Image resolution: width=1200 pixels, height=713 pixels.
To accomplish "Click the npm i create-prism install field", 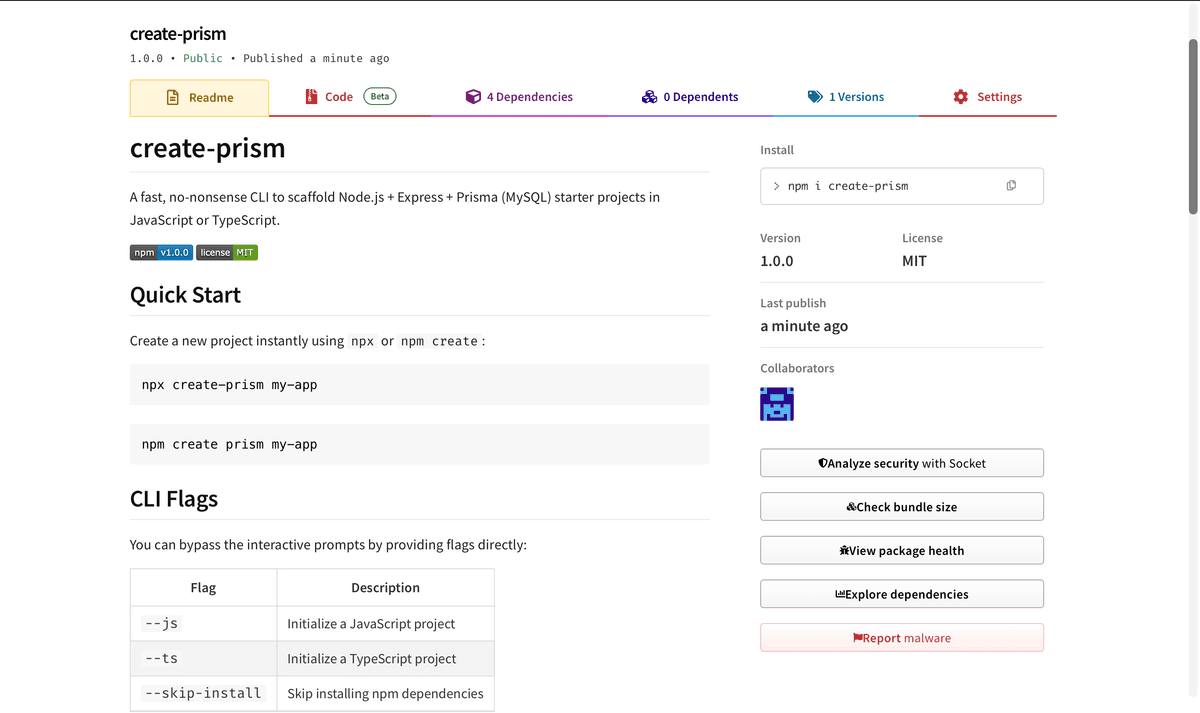I will point(902,186).
